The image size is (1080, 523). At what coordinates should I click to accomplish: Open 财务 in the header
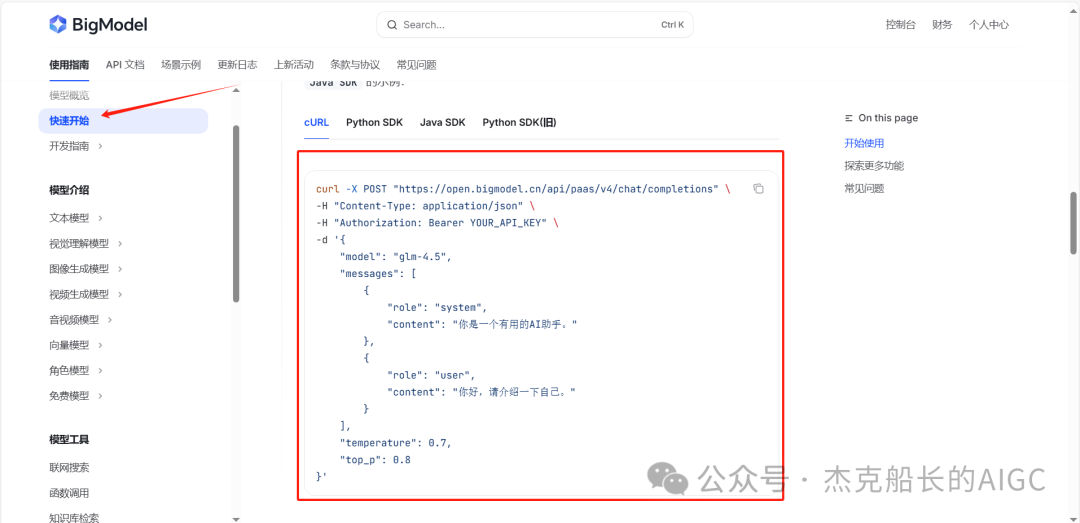[x=942, y=25]
